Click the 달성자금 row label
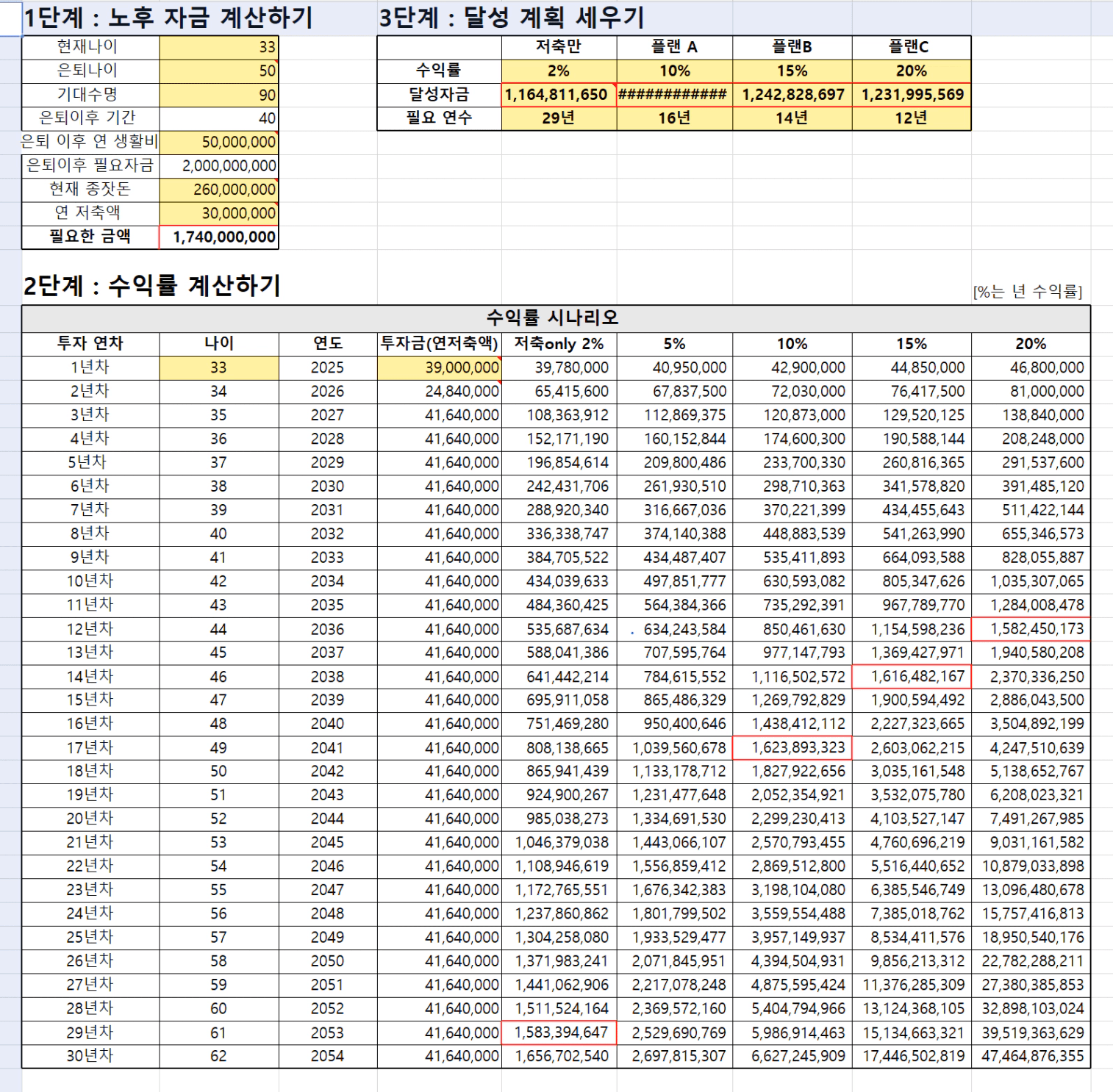1113x1092 pixels. click(x=439, y=95)
